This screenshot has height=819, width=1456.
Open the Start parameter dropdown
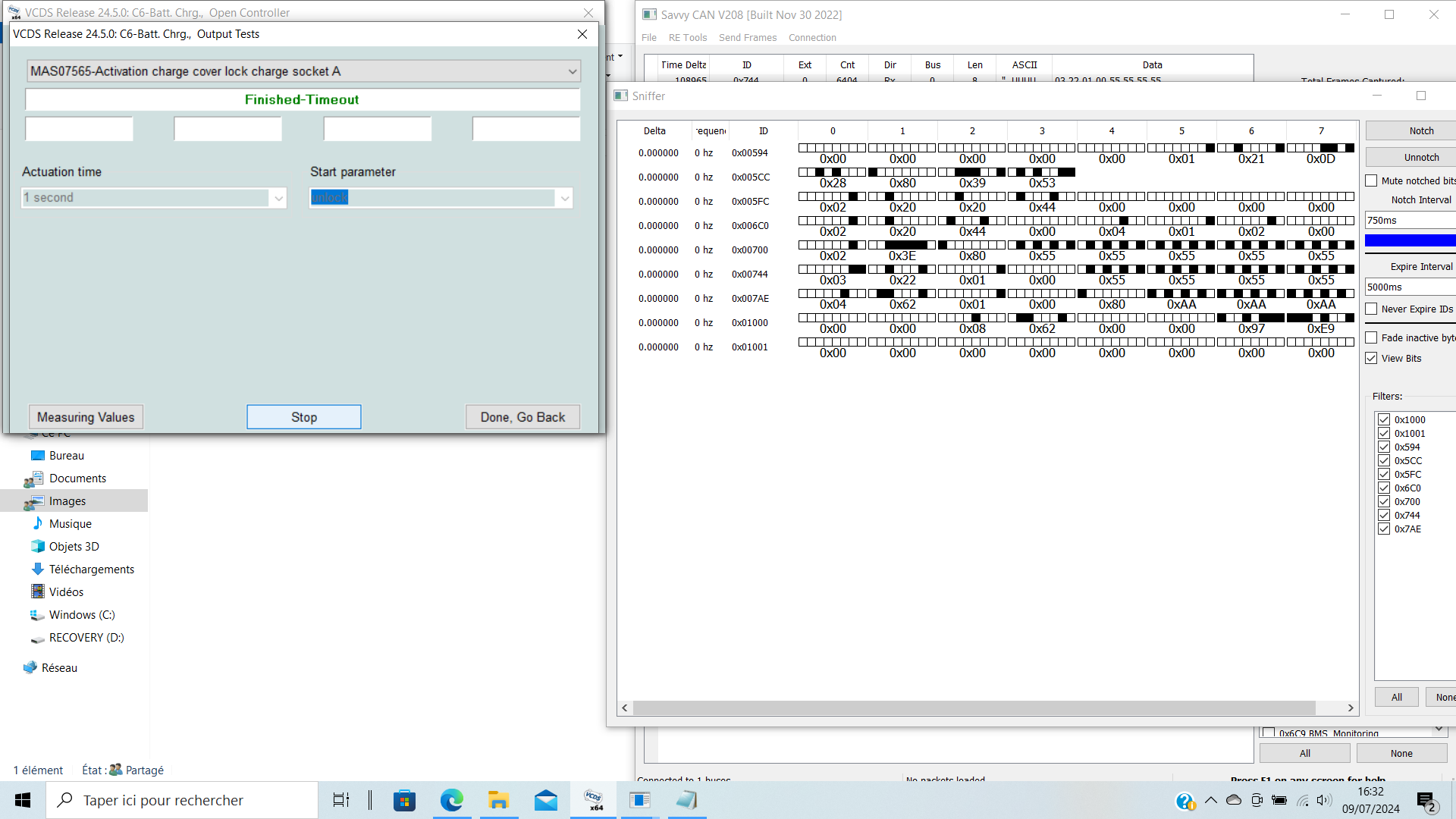click(x=564, y=198)
